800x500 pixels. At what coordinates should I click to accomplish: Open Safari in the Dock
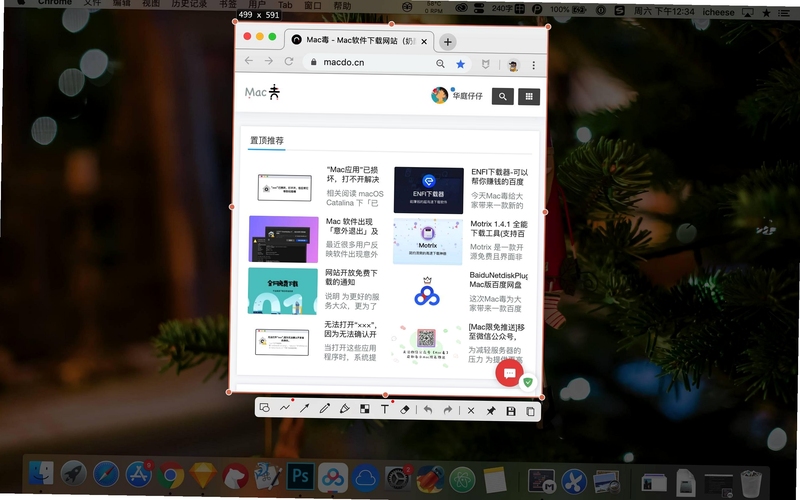click(x=106, y=474)
